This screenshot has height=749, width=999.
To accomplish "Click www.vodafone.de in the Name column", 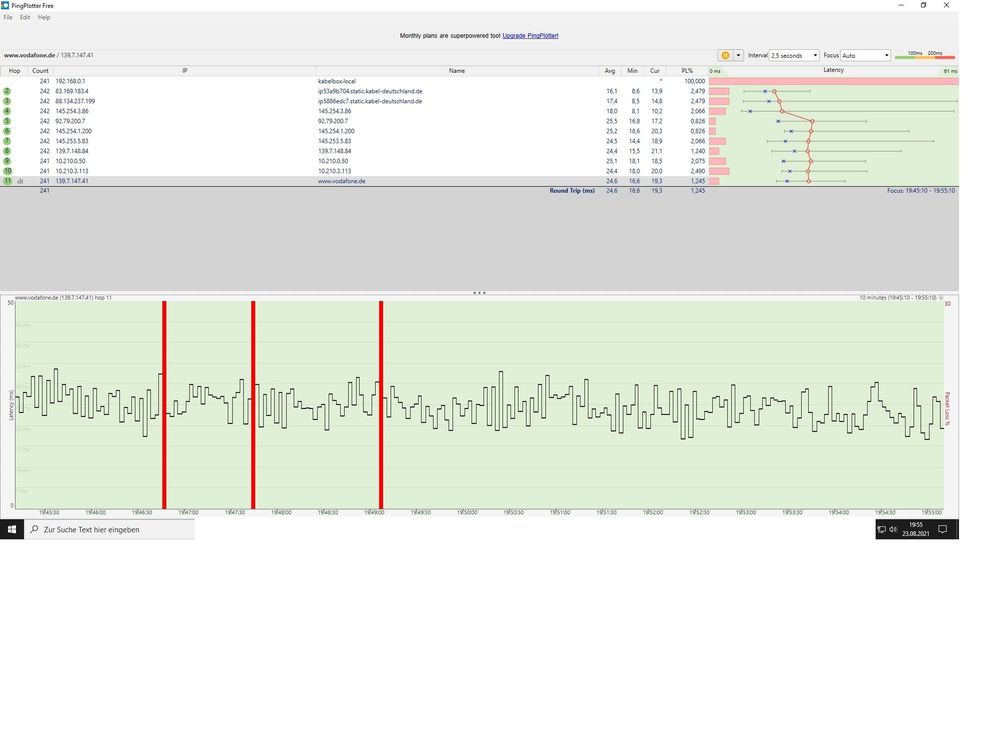I will click(x=341, y=181).
